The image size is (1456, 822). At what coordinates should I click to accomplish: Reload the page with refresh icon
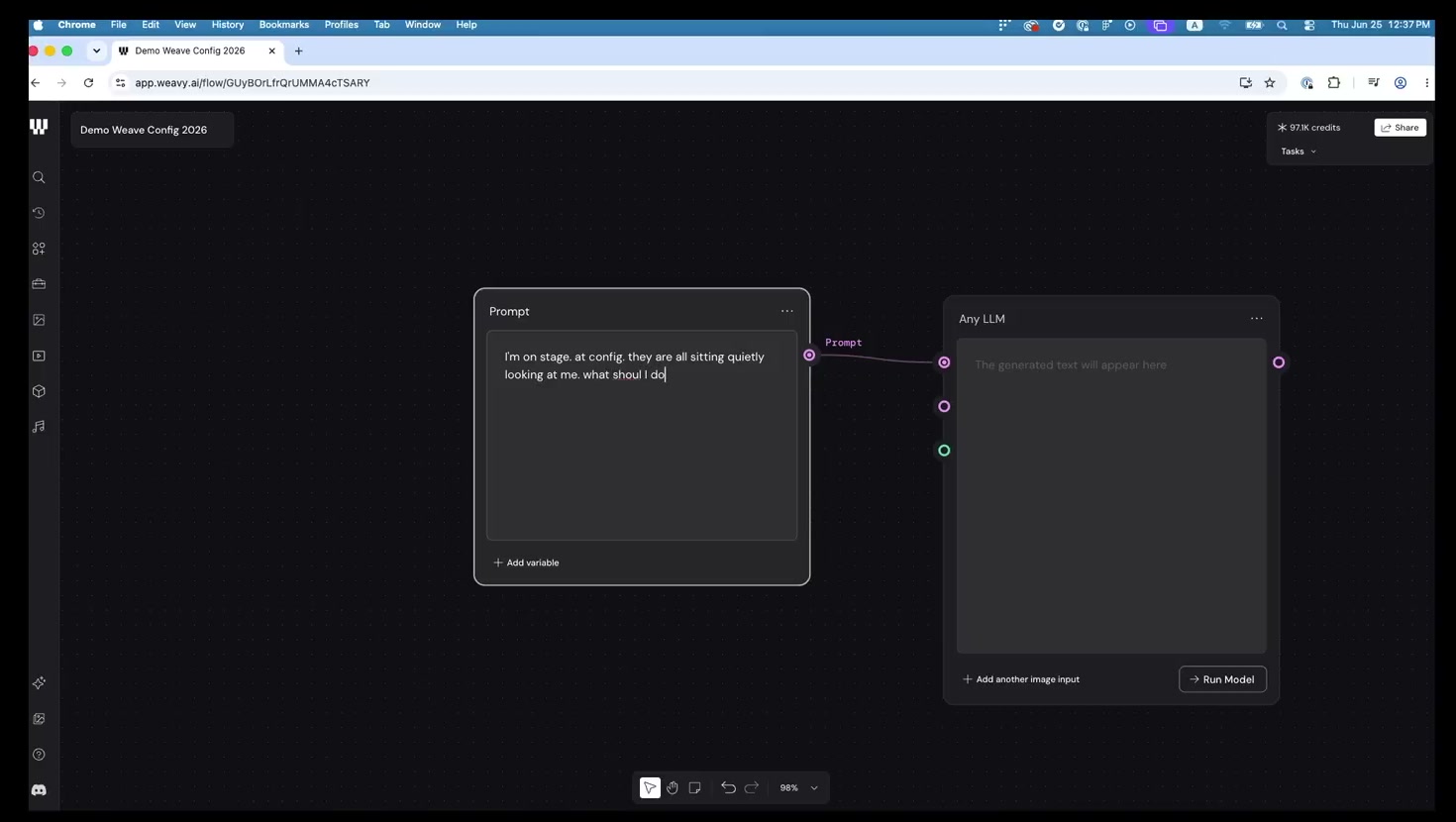88,83
